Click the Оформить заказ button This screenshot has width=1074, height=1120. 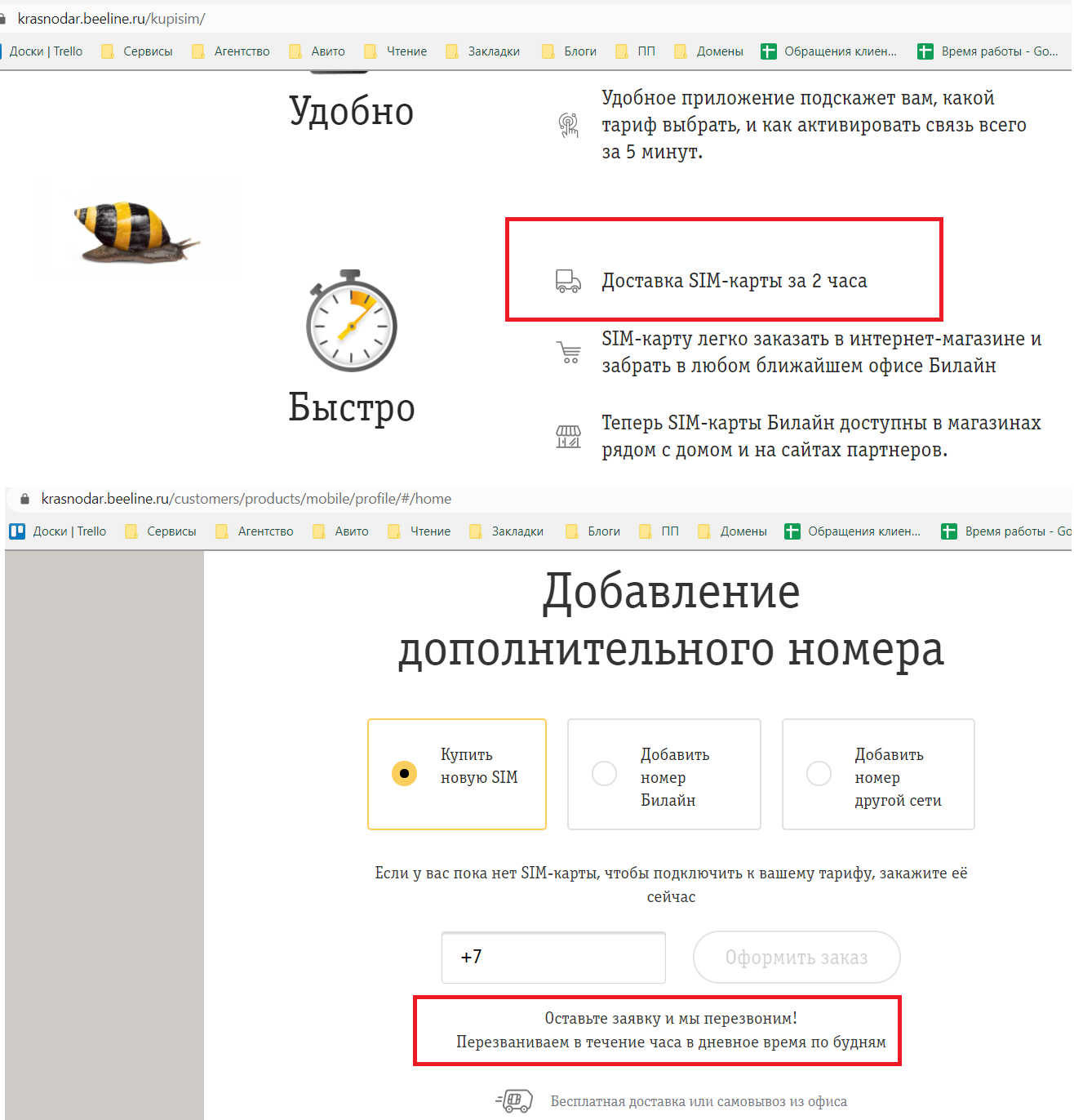tap(797, 958)
